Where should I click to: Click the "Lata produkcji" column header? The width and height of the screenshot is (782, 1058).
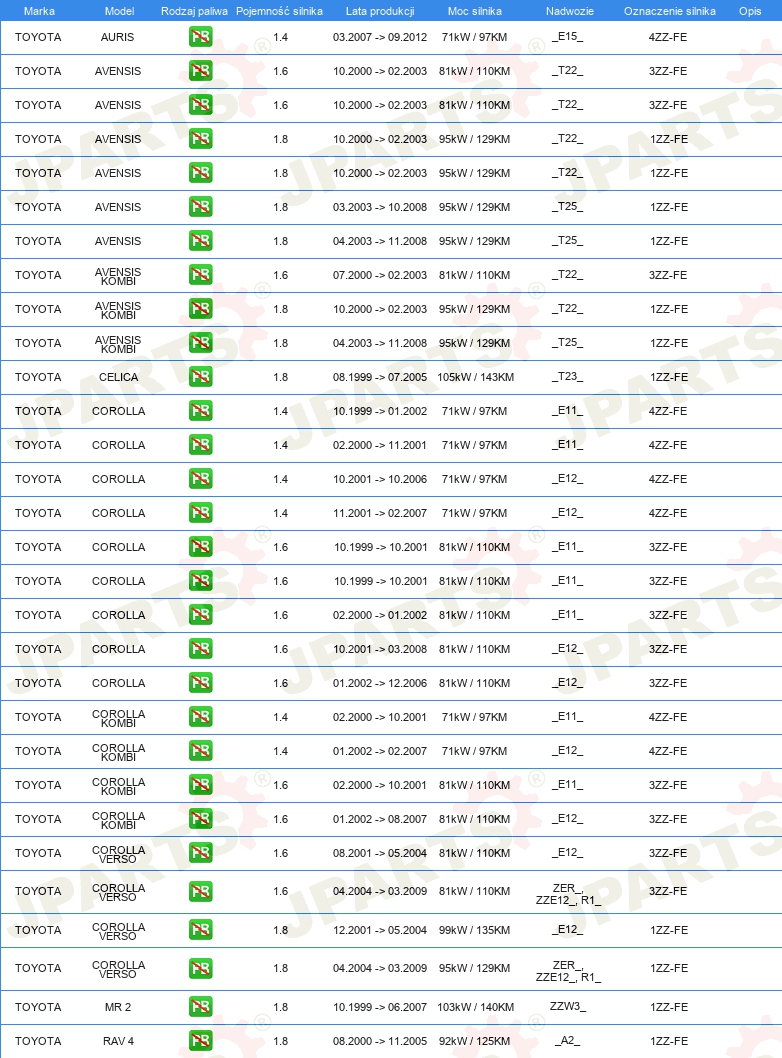[380, 11]
